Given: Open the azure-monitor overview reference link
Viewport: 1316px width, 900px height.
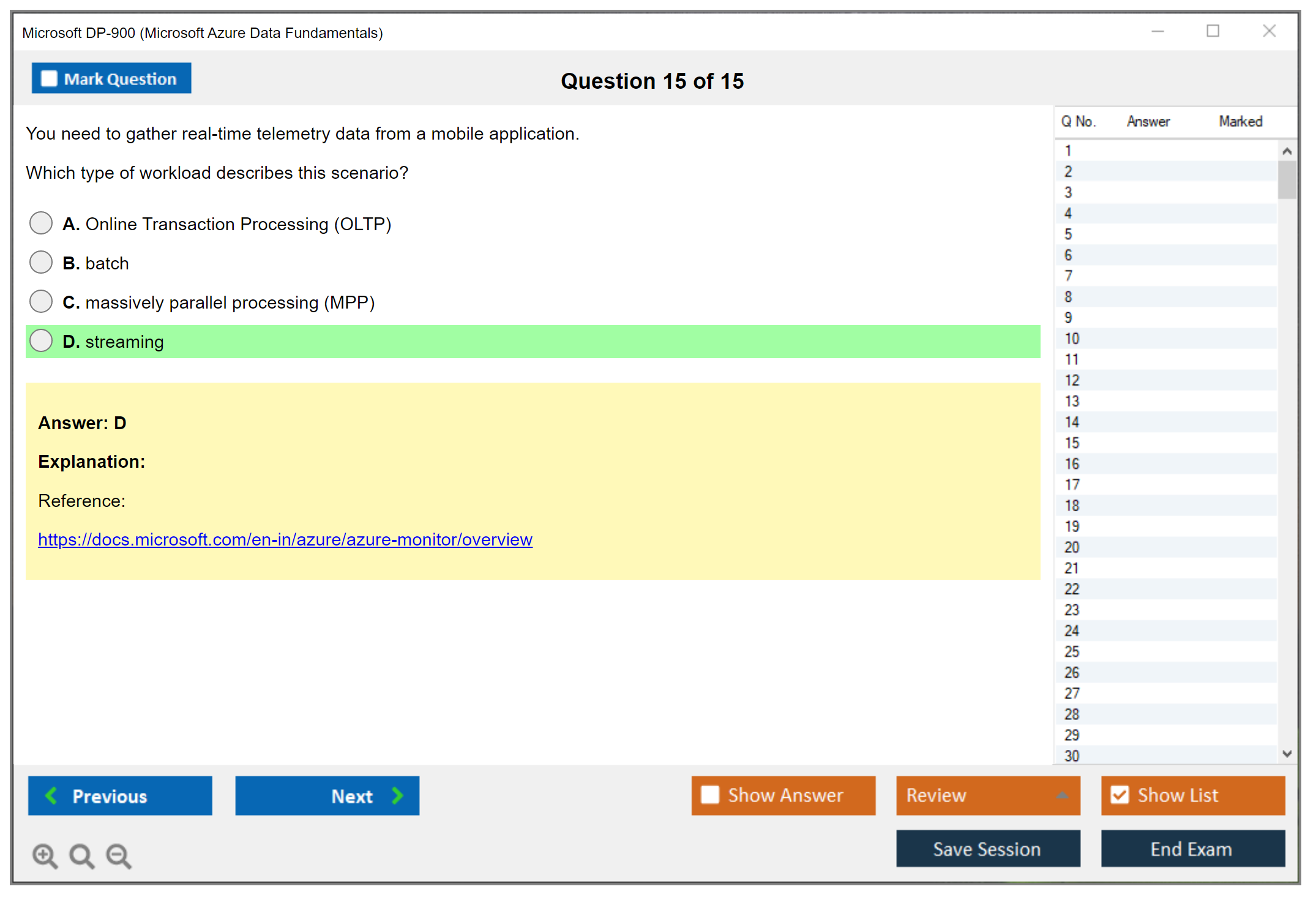Looking at the screenshot, I should [x=285, y=539].
